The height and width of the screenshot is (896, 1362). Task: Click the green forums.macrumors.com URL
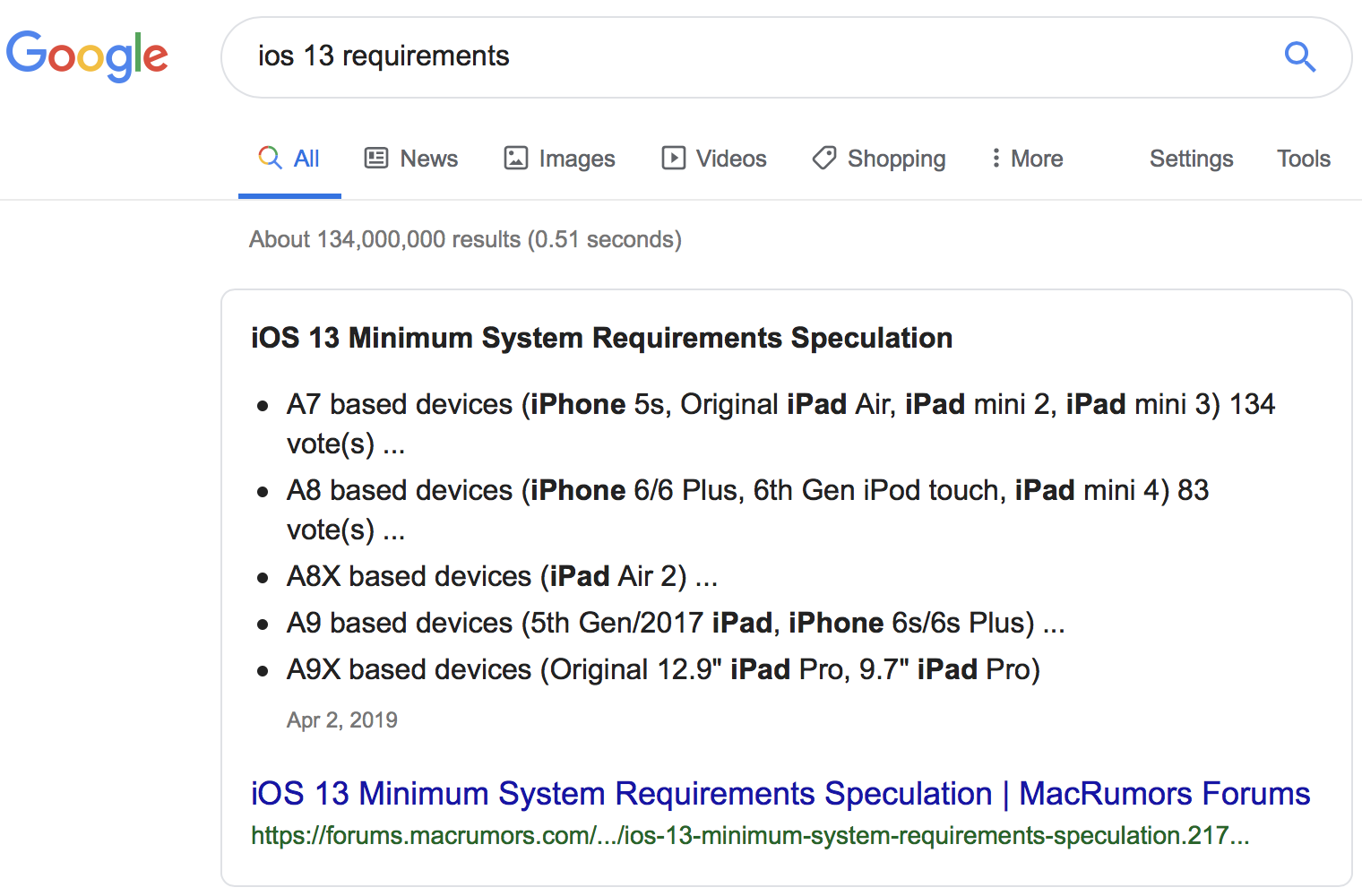750,836
